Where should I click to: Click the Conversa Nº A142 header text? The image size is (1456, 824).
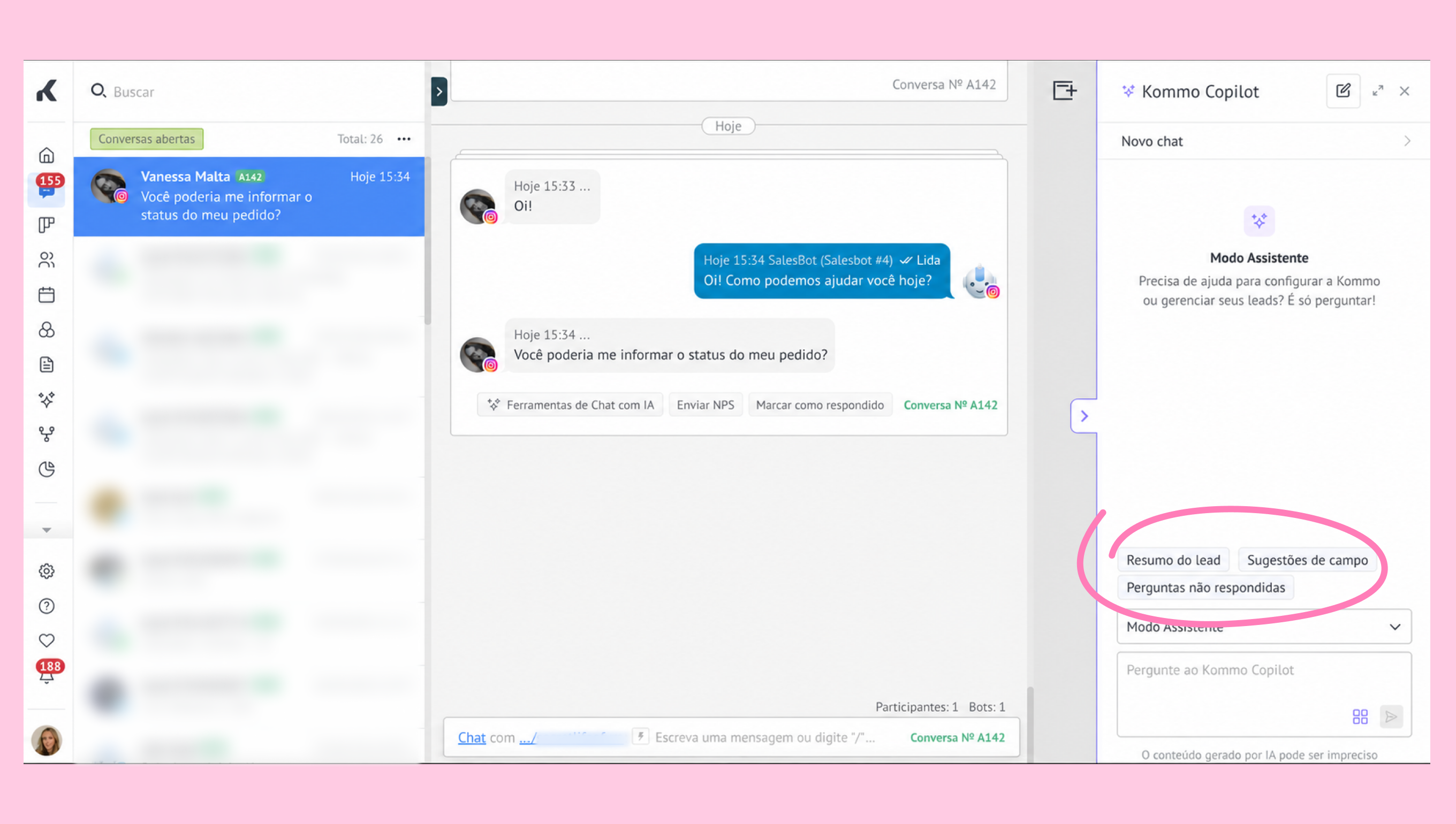[944, 85]
